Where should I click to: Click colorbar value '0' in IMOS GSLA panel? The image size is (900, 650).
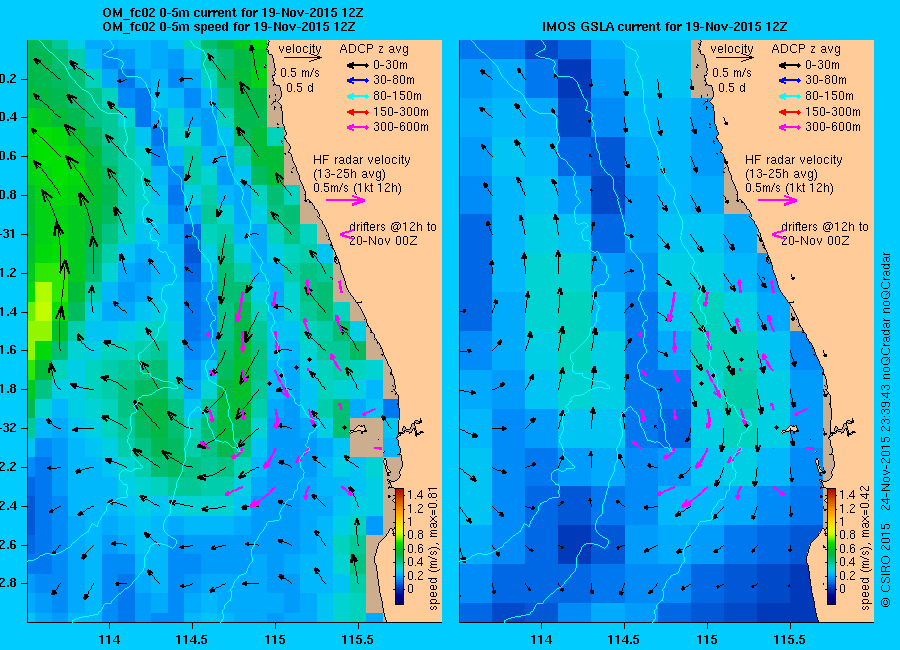842,589
